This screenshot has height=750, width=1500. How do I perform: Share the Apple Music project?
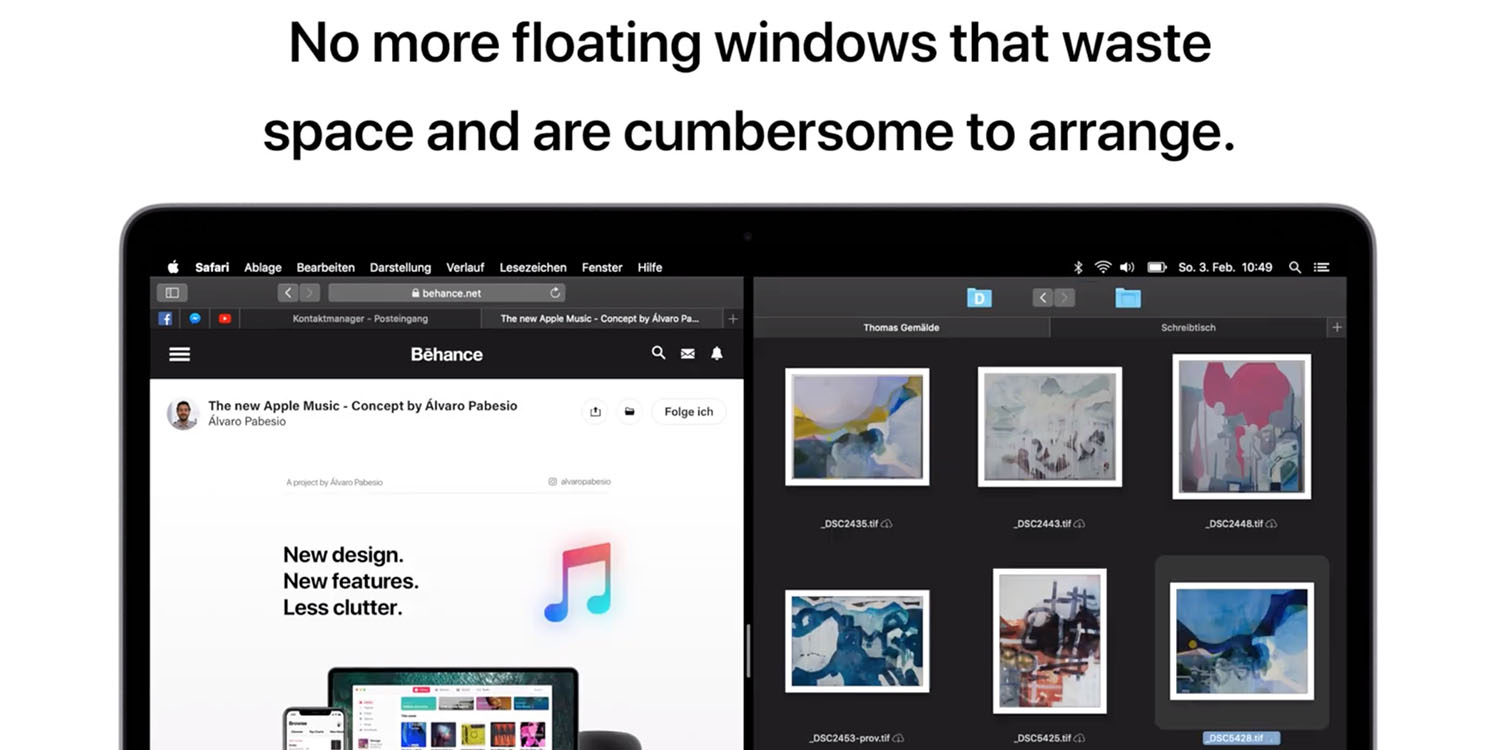click(596, 412)
